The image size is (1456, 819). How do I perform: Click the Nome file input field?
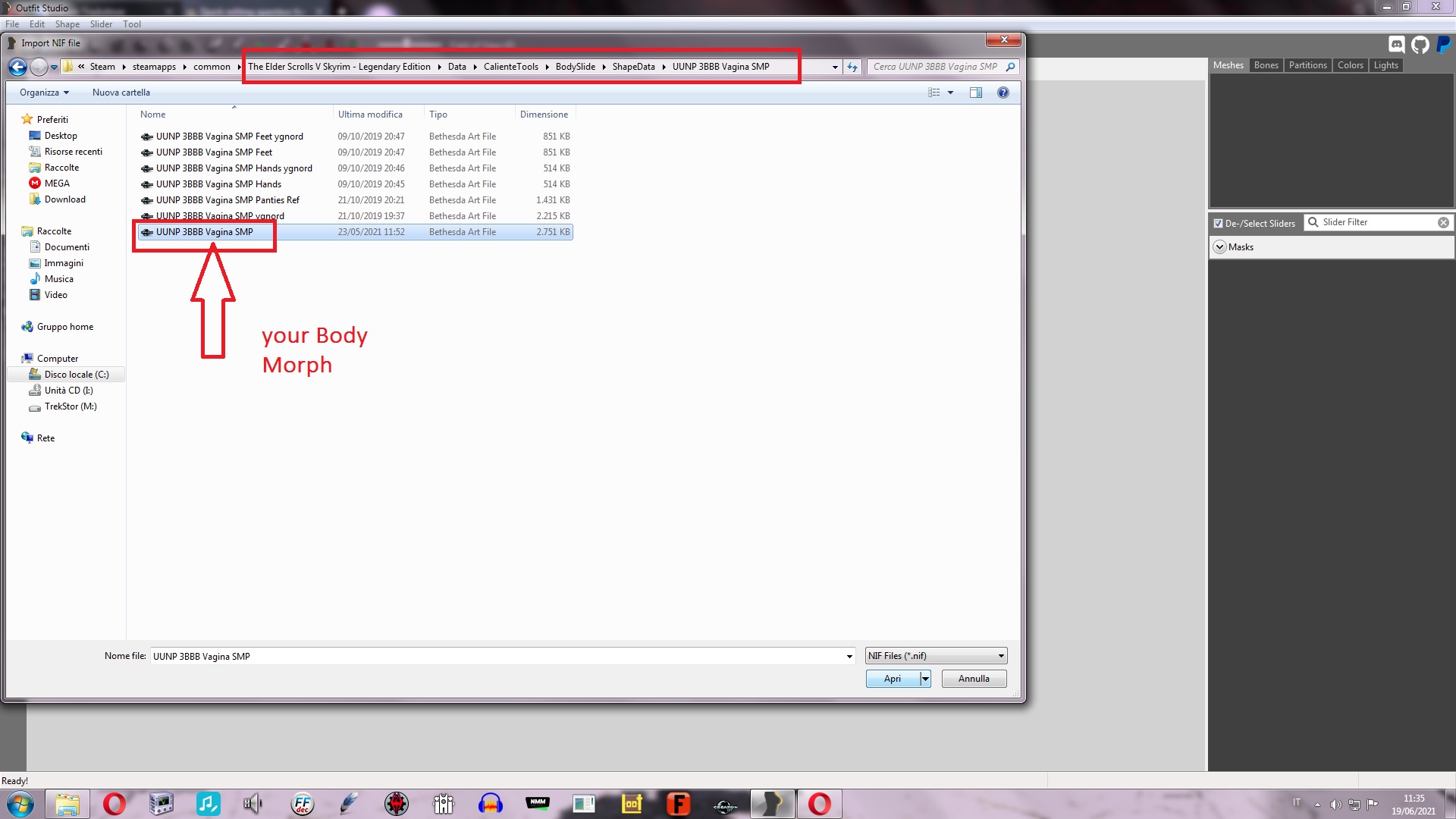click(x=497, y=657)
